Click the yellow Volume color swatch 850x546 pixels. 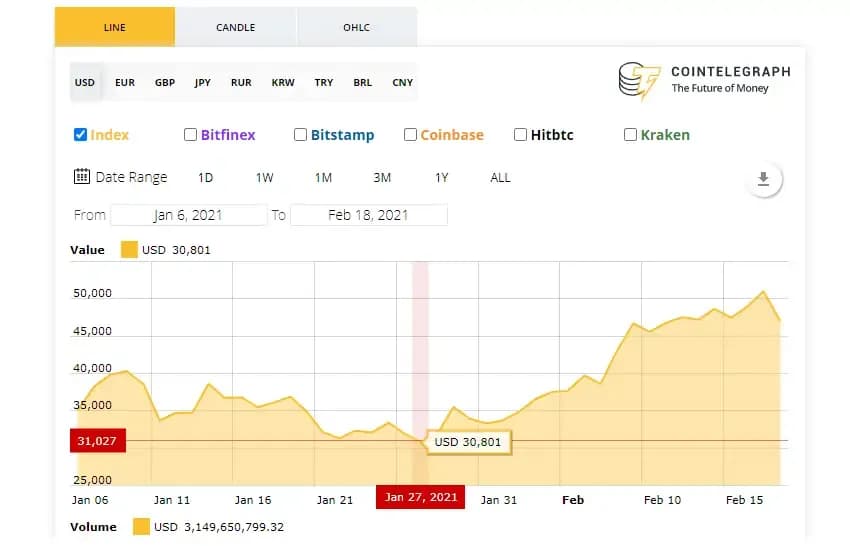141,526
